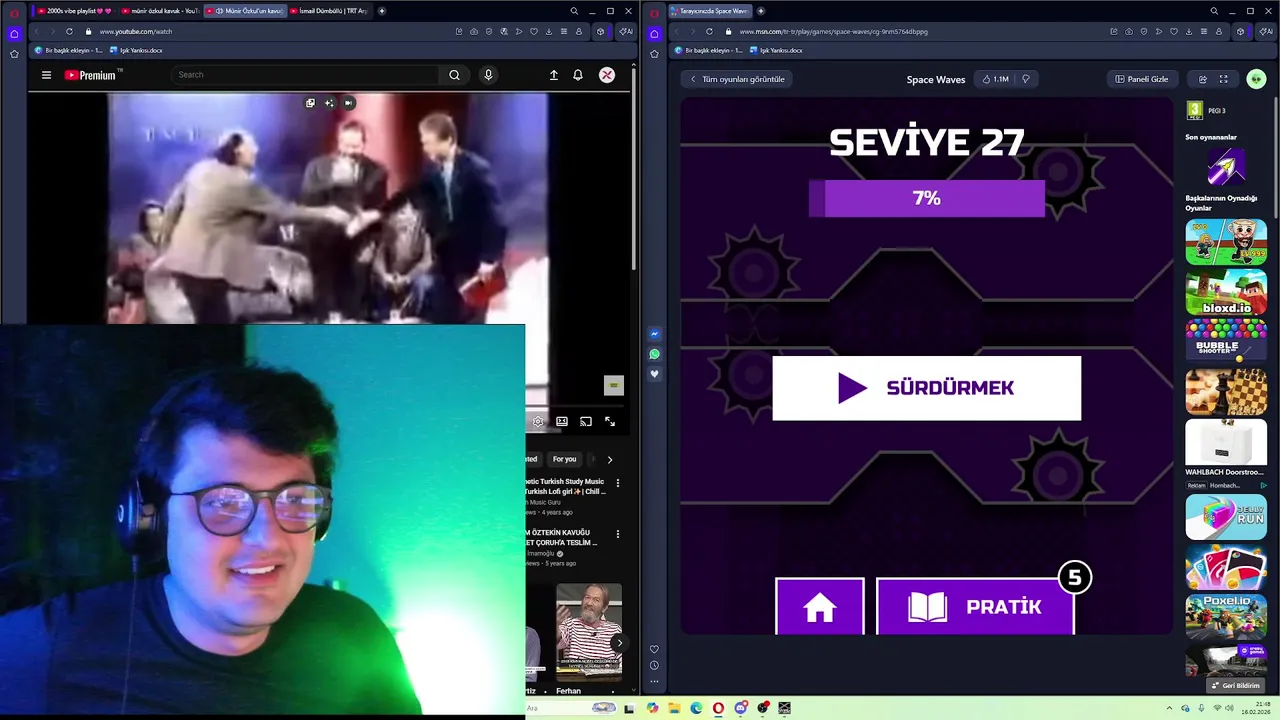Open Microsoft Edge from the taskbar
The height and width of the screenshot is (720, 1280).
pyautogui.click(x=696, y=708)
